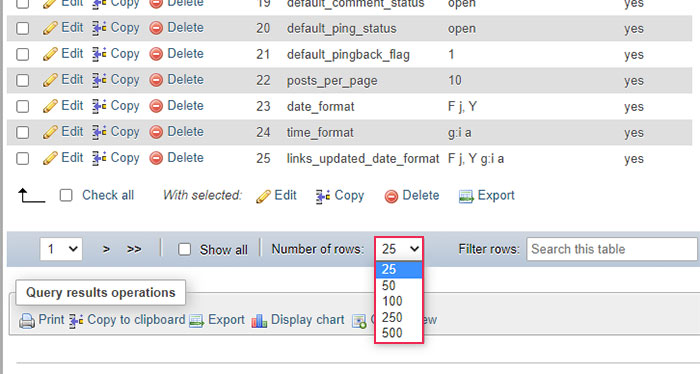
Task: Click With selected Edit pencil icon
Action: pyautogui.click(x=263, y=196)
